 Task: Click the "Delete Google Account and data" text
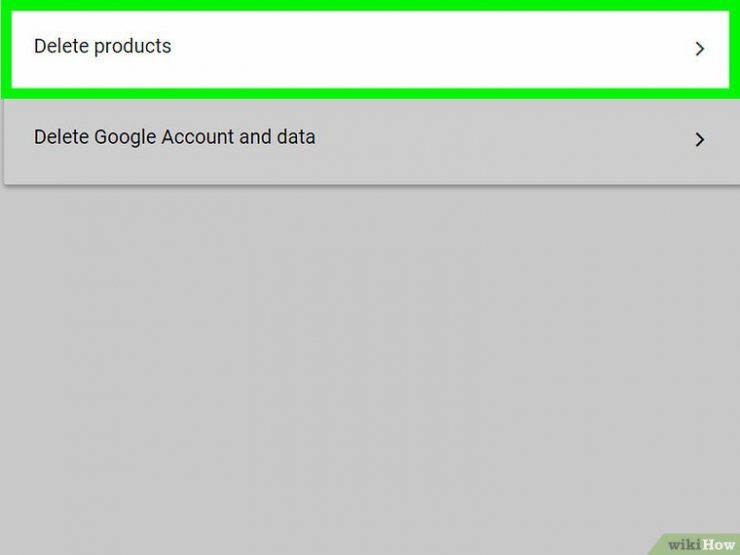pos(174,137)
